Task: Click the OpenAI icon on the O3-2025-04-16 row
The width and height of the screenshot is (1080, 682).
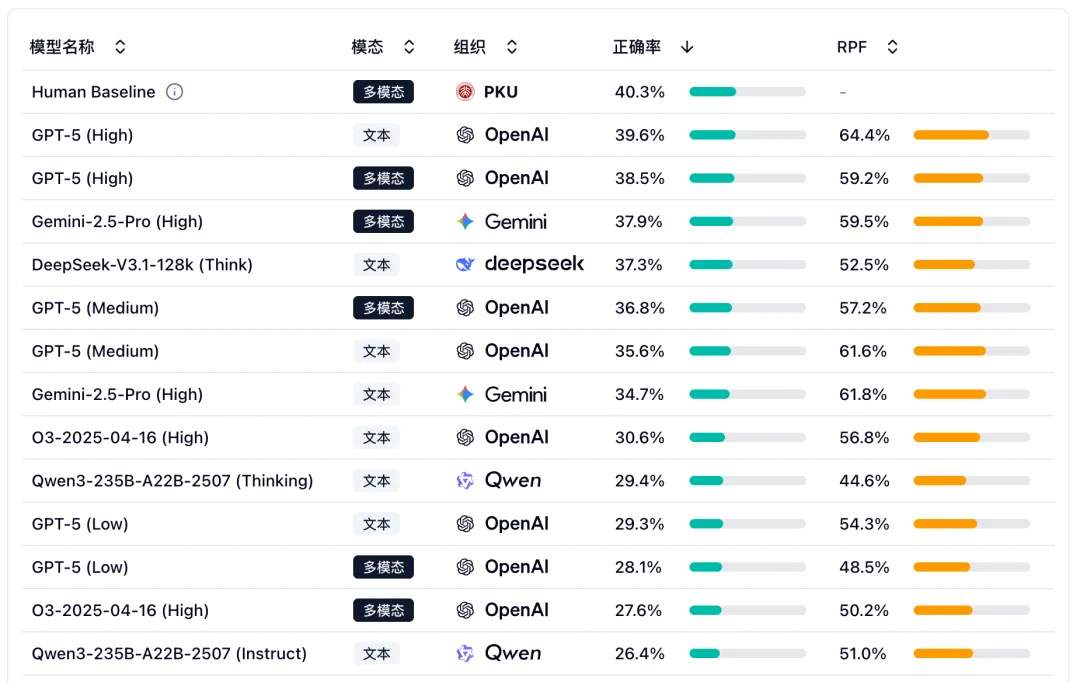Action: click(x=465, y=437)
